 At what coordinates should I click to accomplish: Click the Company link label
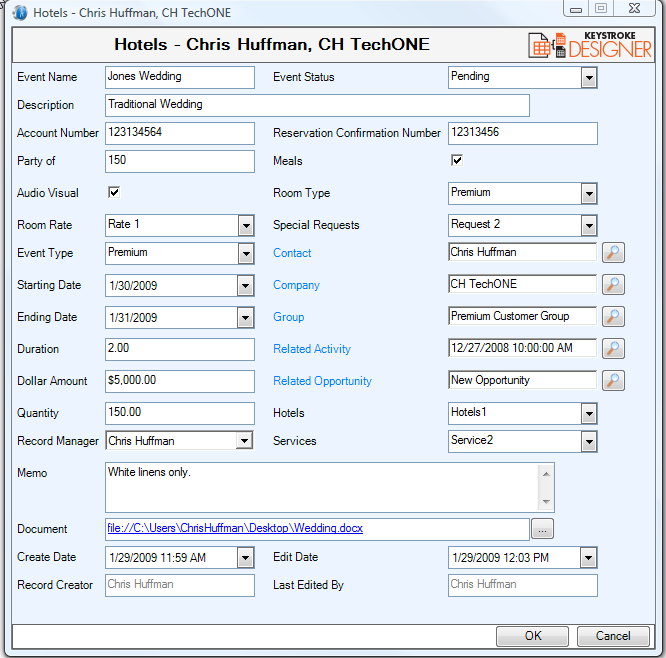tap(296, 285)
